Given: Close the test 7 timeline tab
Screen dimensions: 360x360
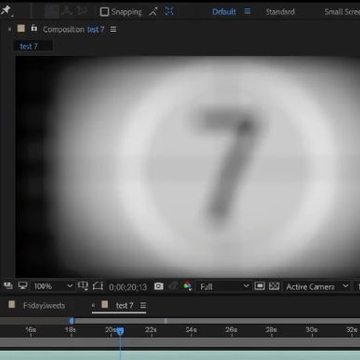Looking at the screenshot, I should (93, 305).
